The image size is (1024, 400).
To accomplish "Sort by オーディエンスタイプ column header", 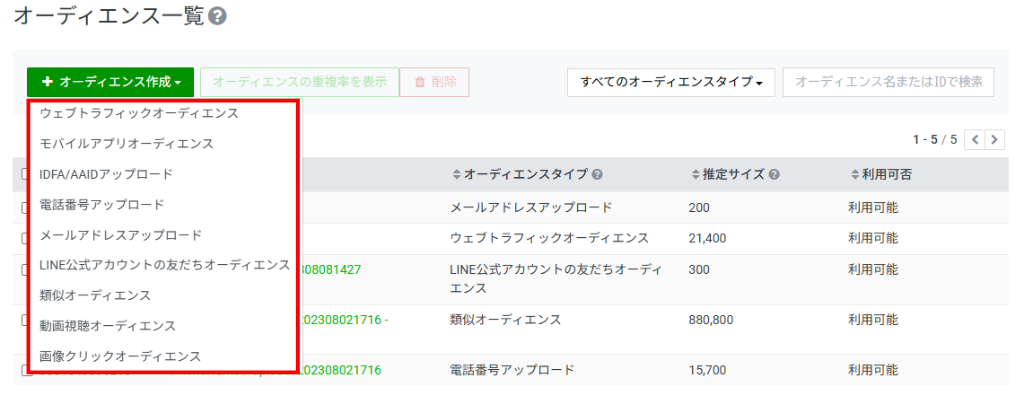I will tap(521, 175).
